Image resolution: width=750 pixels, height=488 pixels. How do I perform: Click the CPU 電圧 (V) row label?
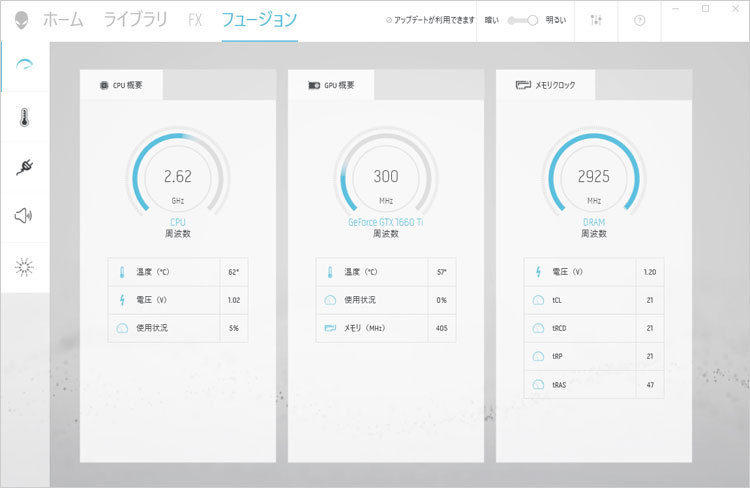tap(152, 300)
